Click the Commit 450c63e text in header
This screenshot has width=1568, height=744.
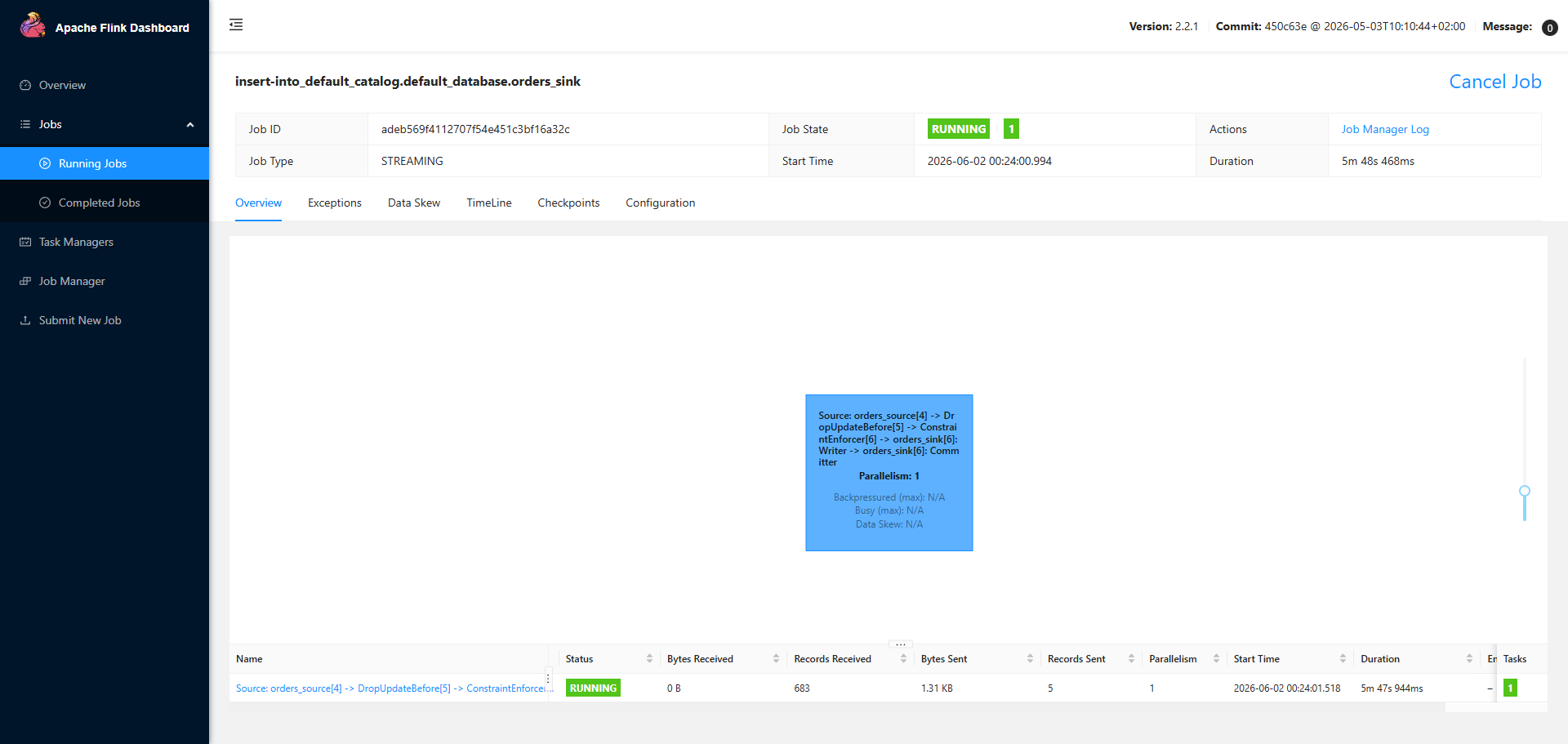pyautogui.click(x=1340, y=26)
